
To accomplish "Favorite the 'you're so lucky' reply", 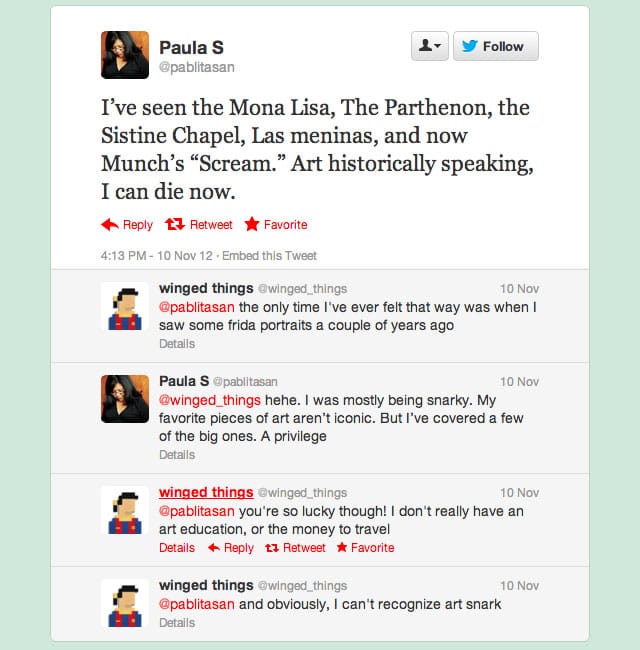I will pos(342,548).
